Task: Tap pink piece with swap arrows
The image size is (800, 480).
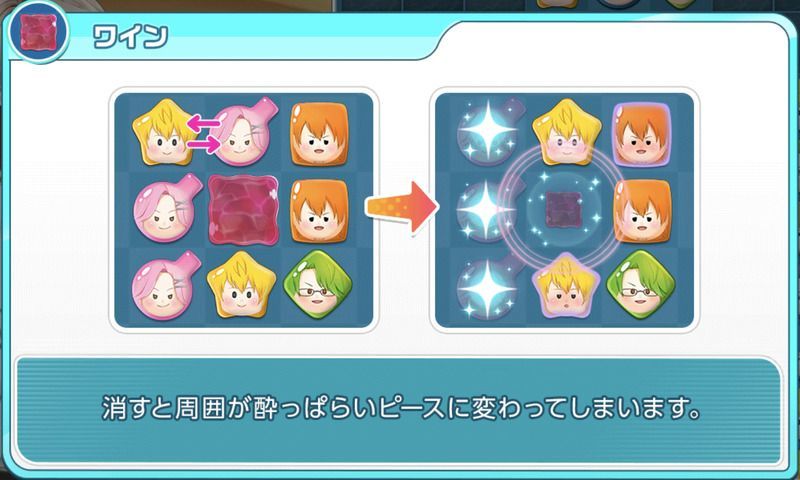Action: [x=242, y=132]
